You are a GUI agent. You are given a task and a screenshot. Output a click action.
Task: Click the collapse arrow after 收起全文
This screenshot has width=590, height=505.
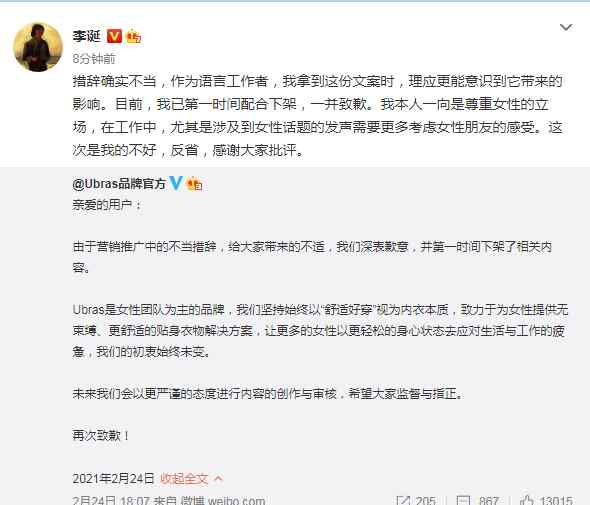point(218,478)
